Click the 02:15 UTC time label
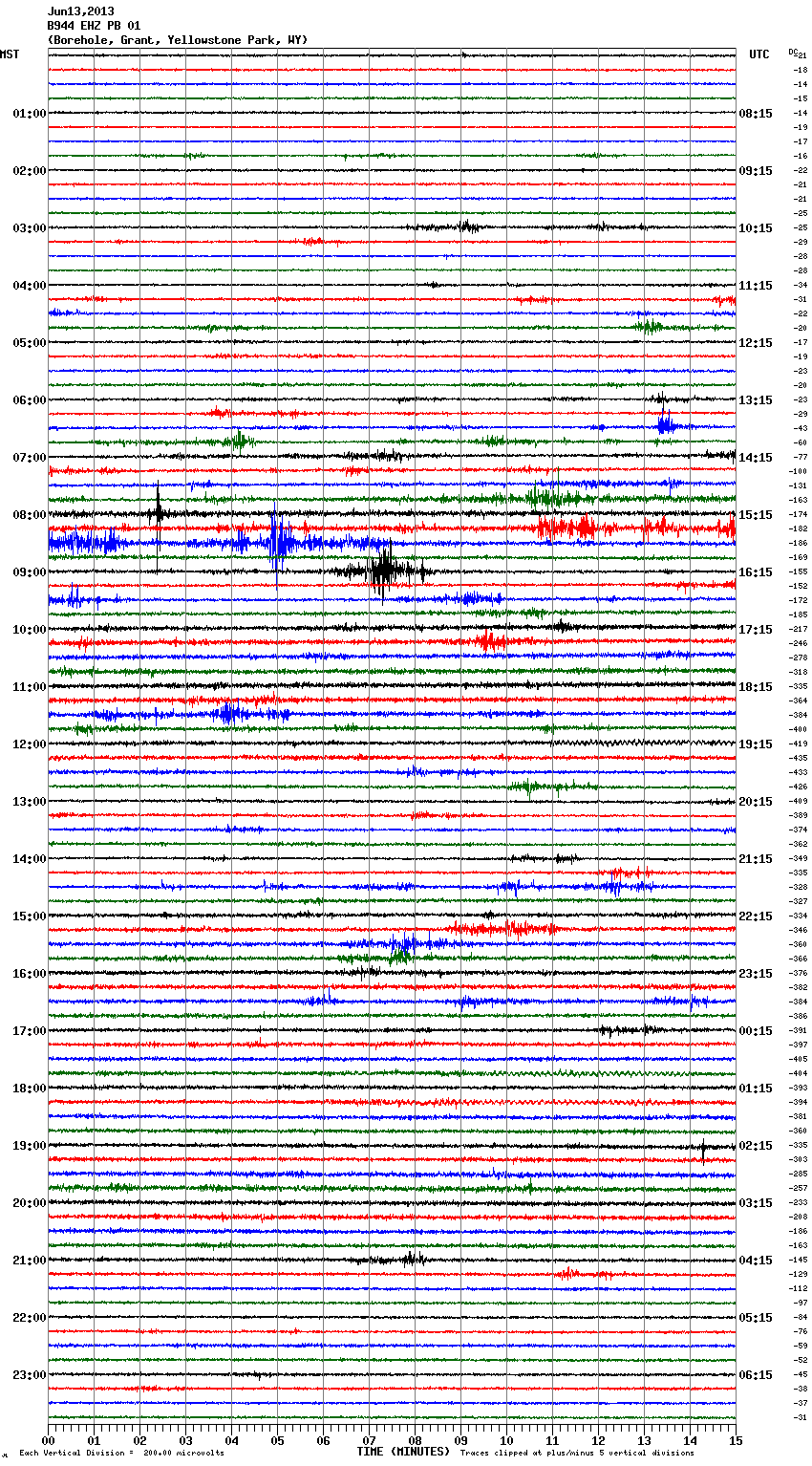The image size is (812, 1466). pos(756,1146)
